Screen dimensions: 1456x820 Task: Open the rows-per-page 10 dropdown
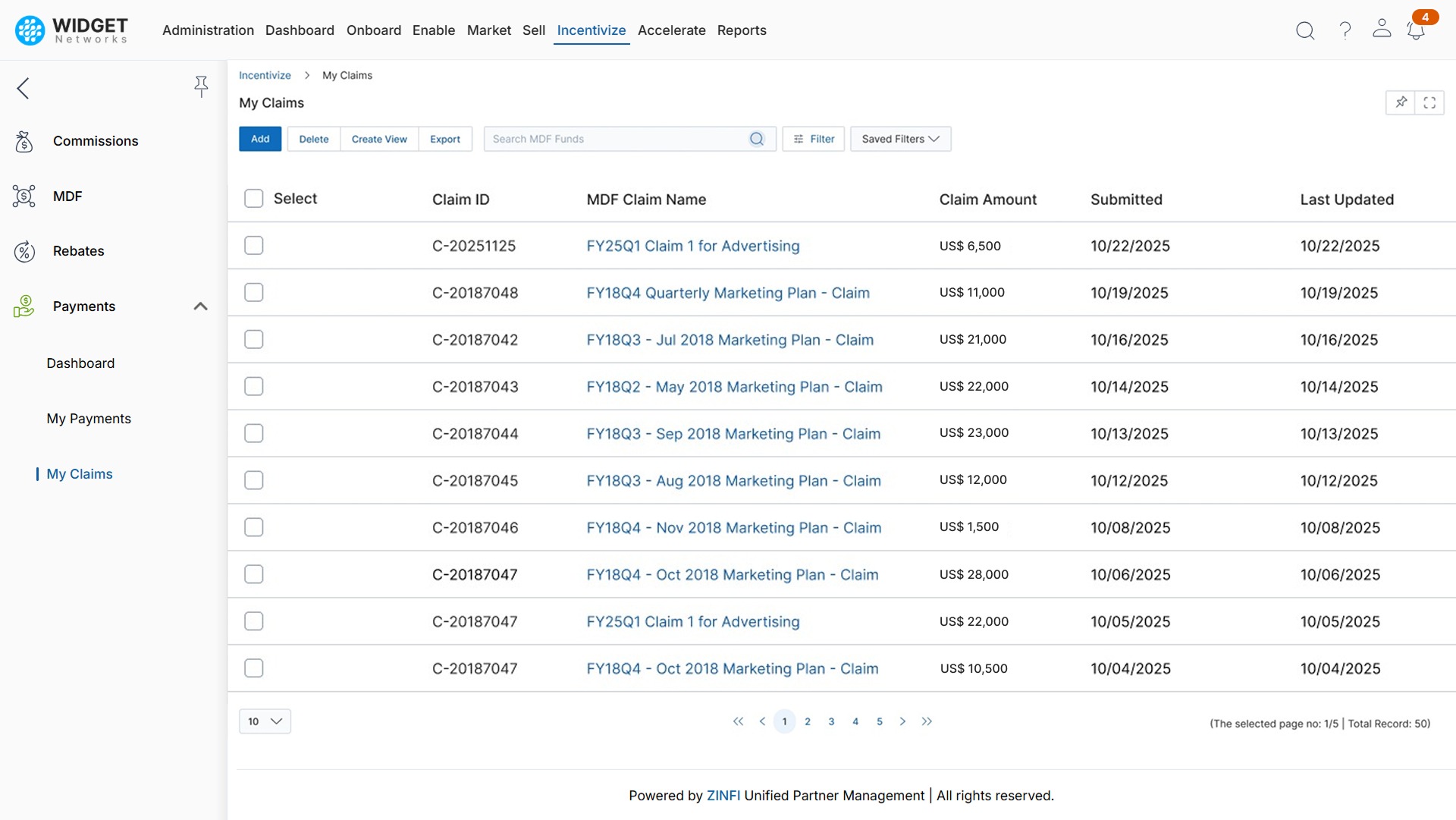[x=265, y=721]
